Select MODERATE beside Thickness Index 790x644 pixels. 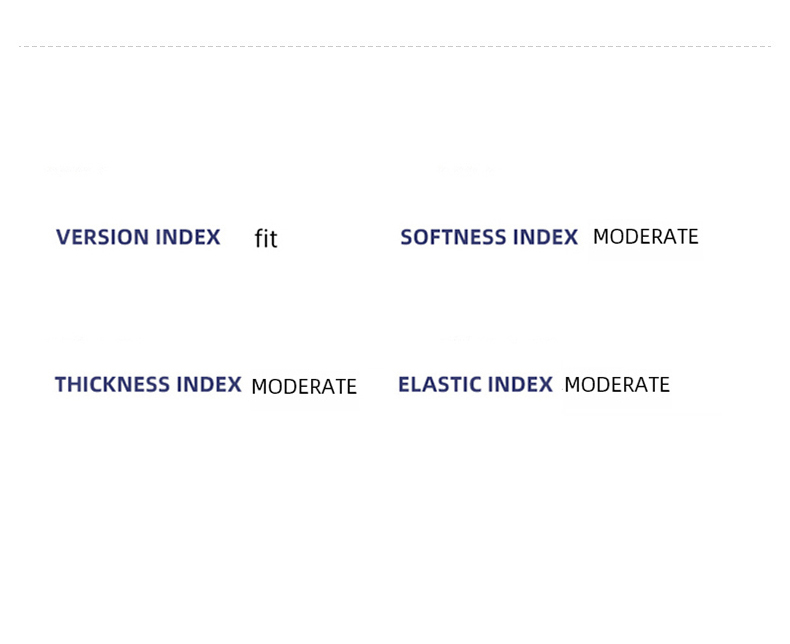coord(303,387)
